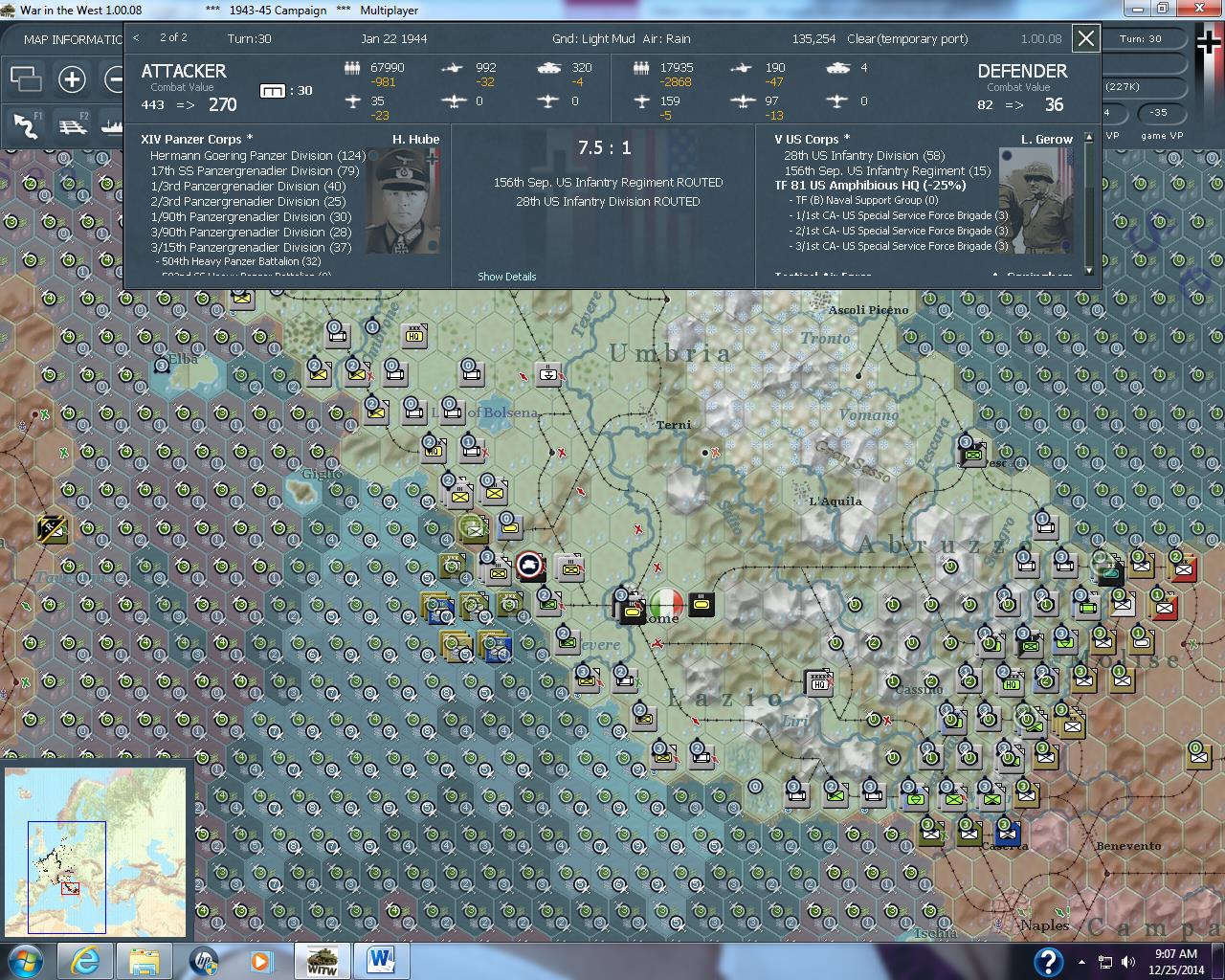The width and height of the screenshot is (1225, 980).
Task: Select TF (B) Naval Support Group entry
Action: tap(863, 200)
